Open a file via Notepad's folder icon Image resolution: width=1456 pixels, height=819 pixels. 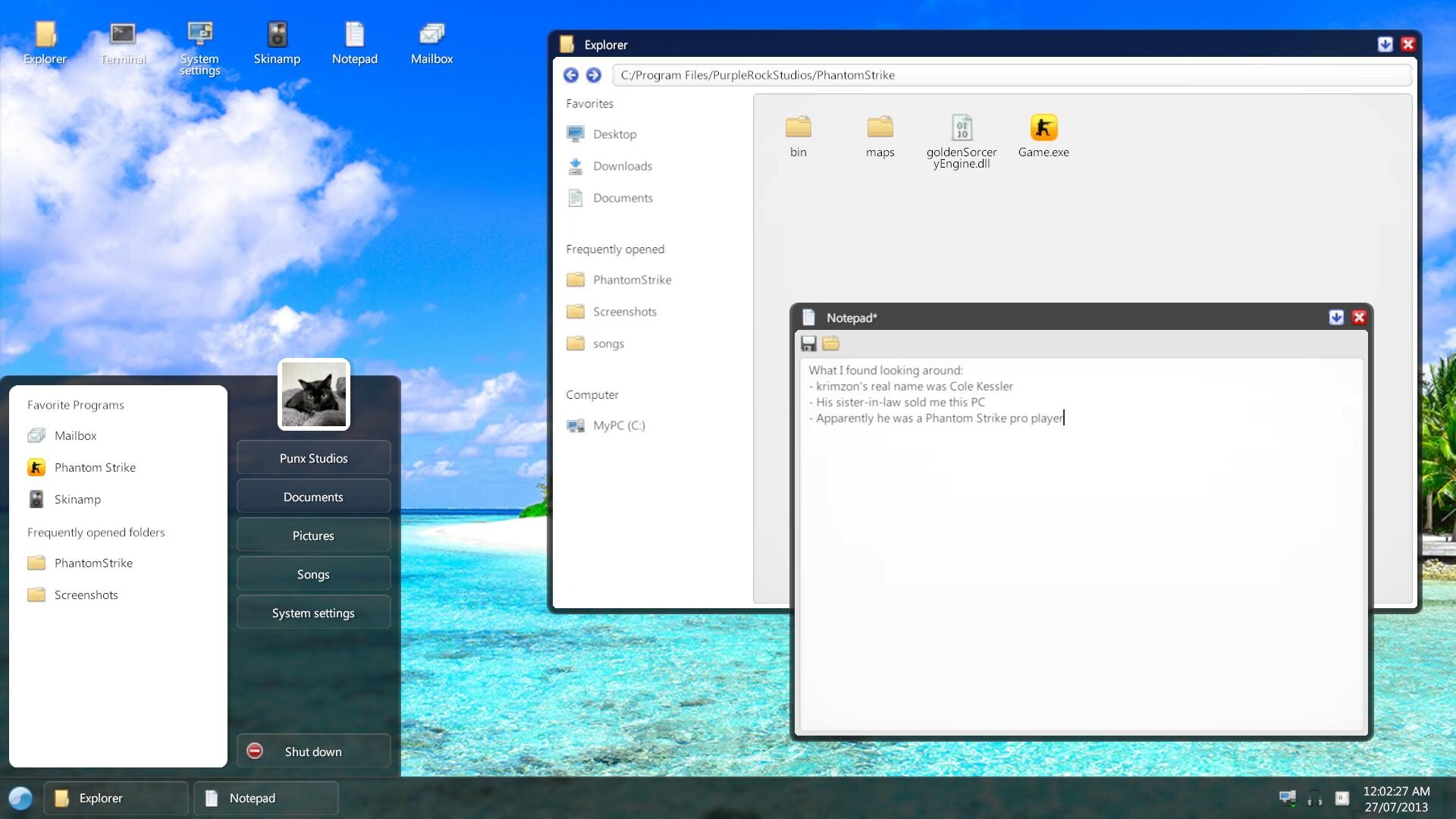click(x=830, y=344)
